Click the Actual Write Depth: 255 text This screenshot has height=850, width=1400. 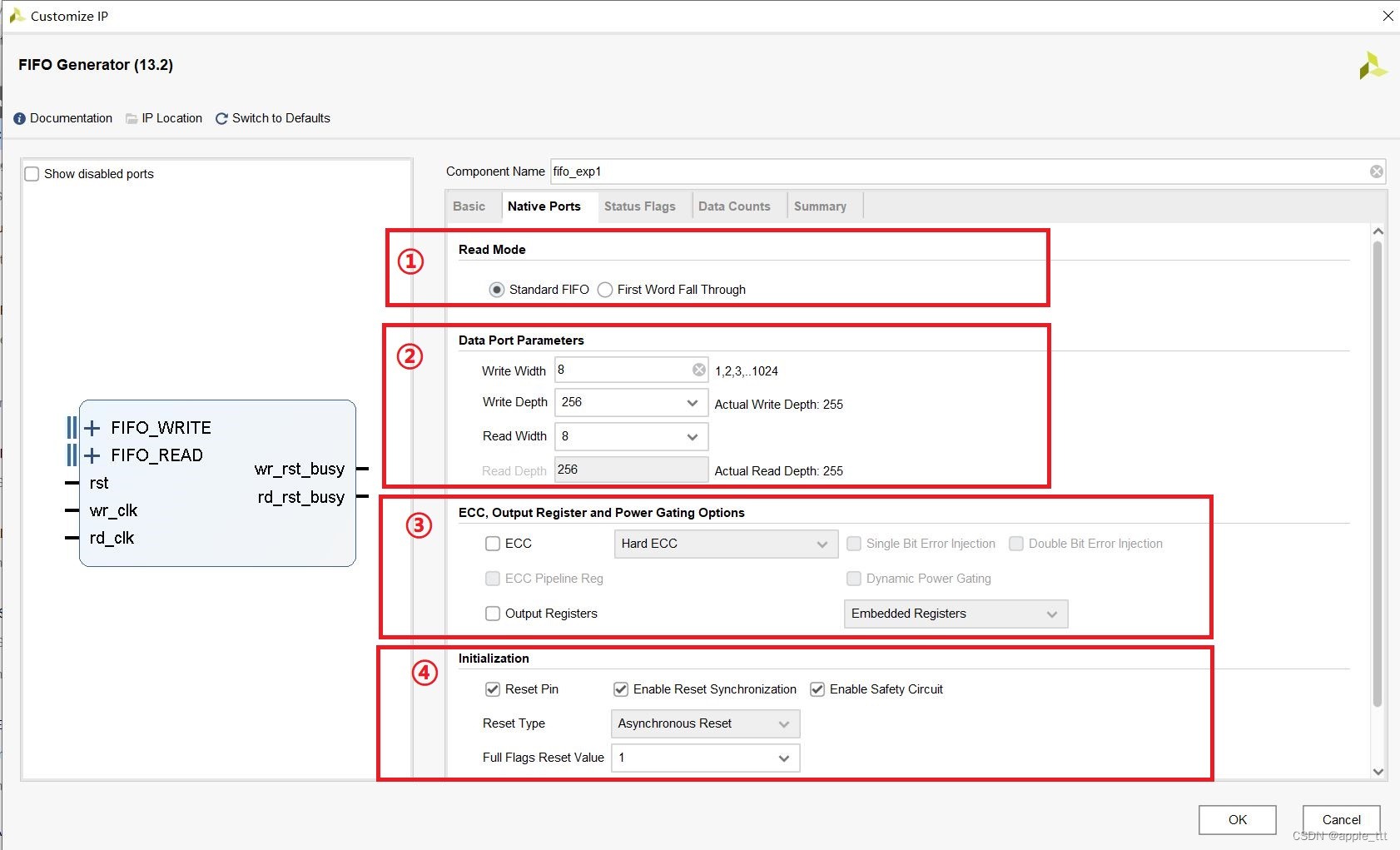tap(779, 405)
